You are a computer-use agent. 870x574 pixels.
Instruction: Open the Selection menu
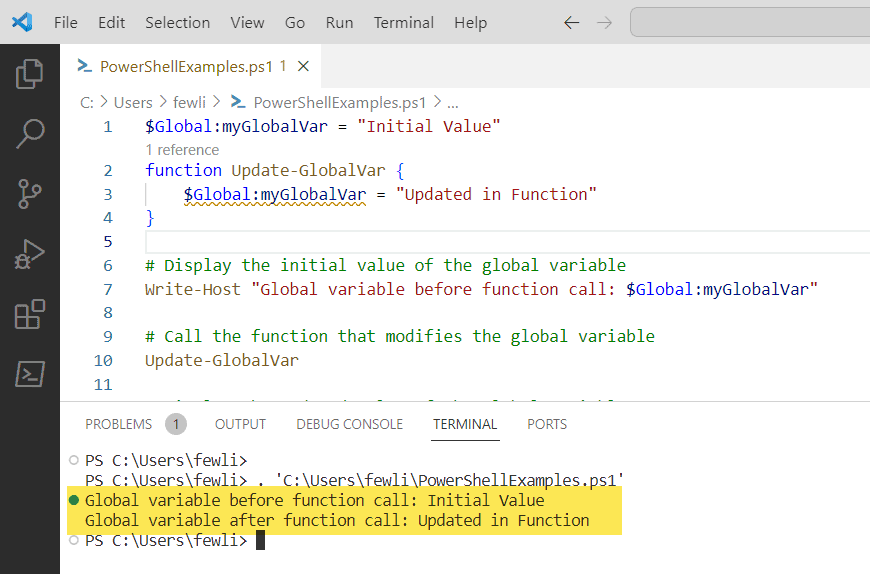pyautogui.click(x=178, y=23)
